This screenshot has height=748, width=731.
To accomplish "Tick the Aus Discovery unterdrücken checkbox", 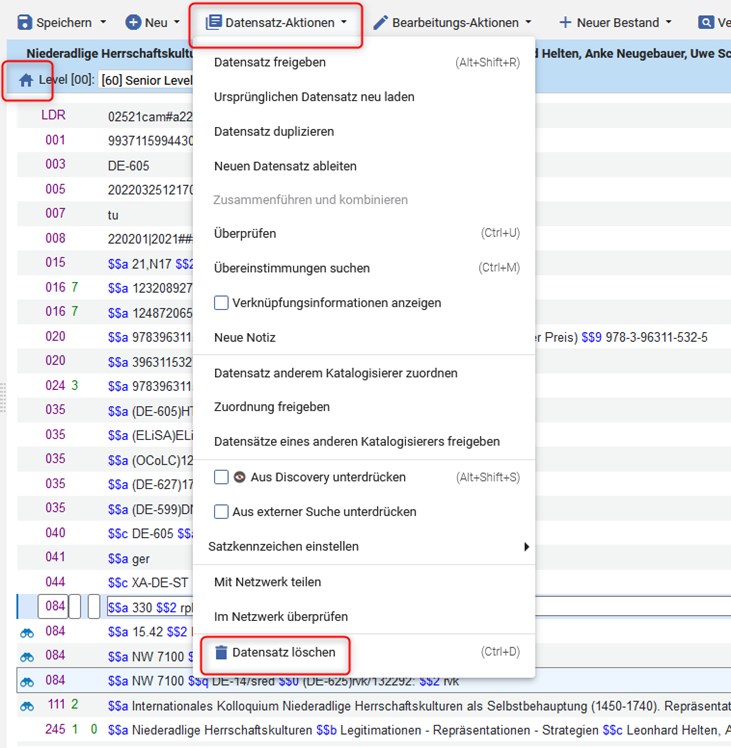I will 222,478.
